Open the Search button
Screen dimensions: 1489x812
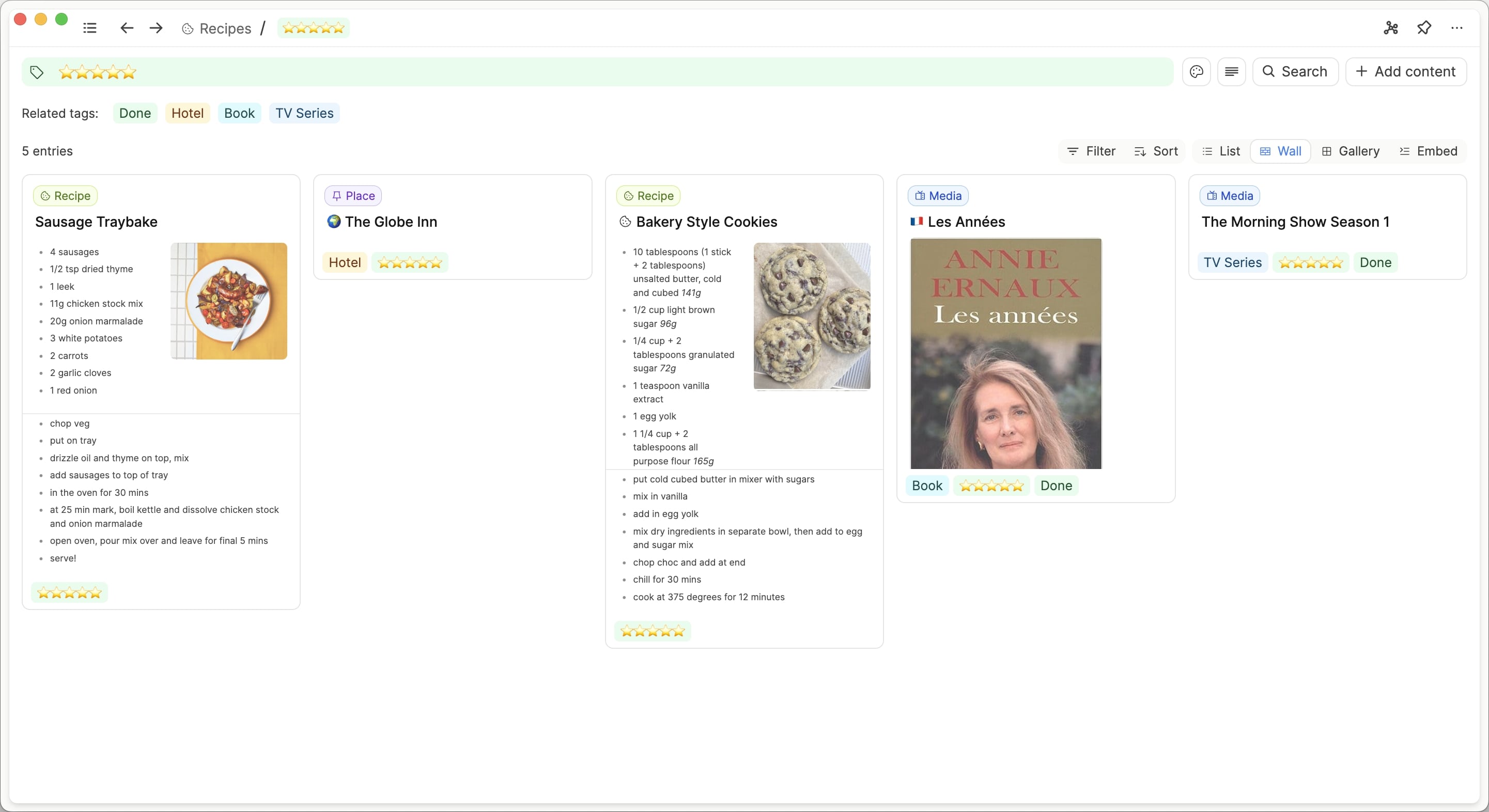[1295, 72]
